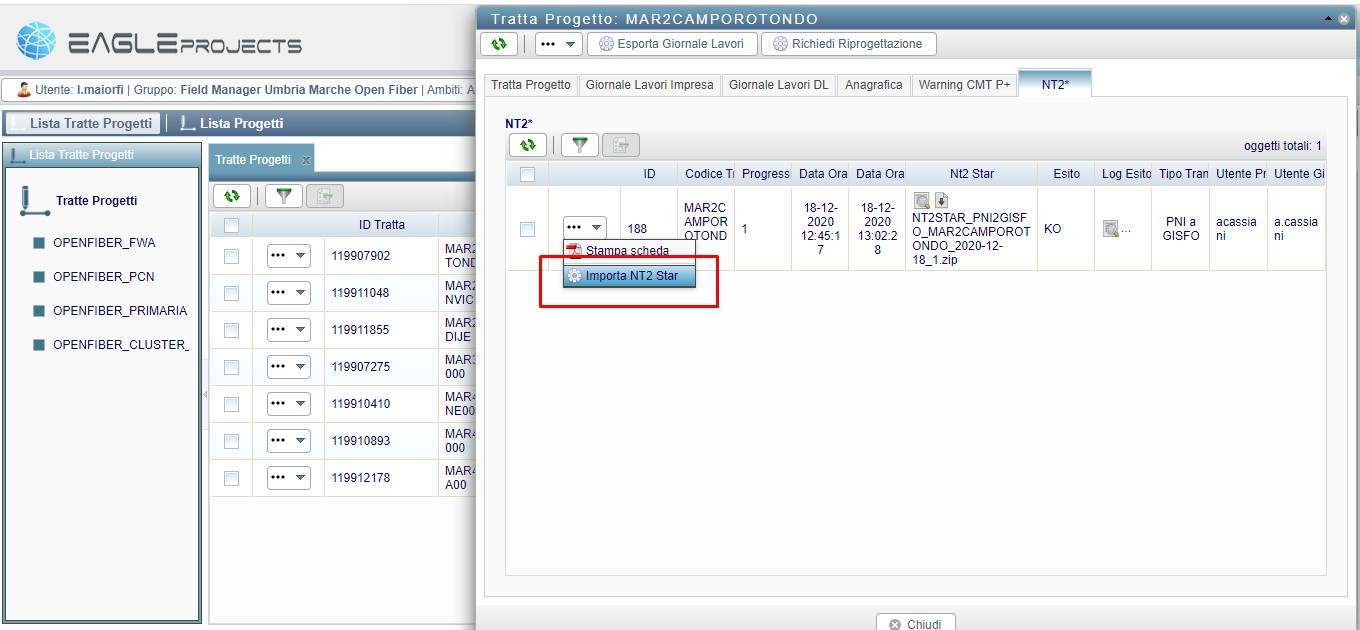Viewport: 1360px width, 630px height.
Task: Open the actions dropdown for NT2 row 188
Action: pos(585,229)
